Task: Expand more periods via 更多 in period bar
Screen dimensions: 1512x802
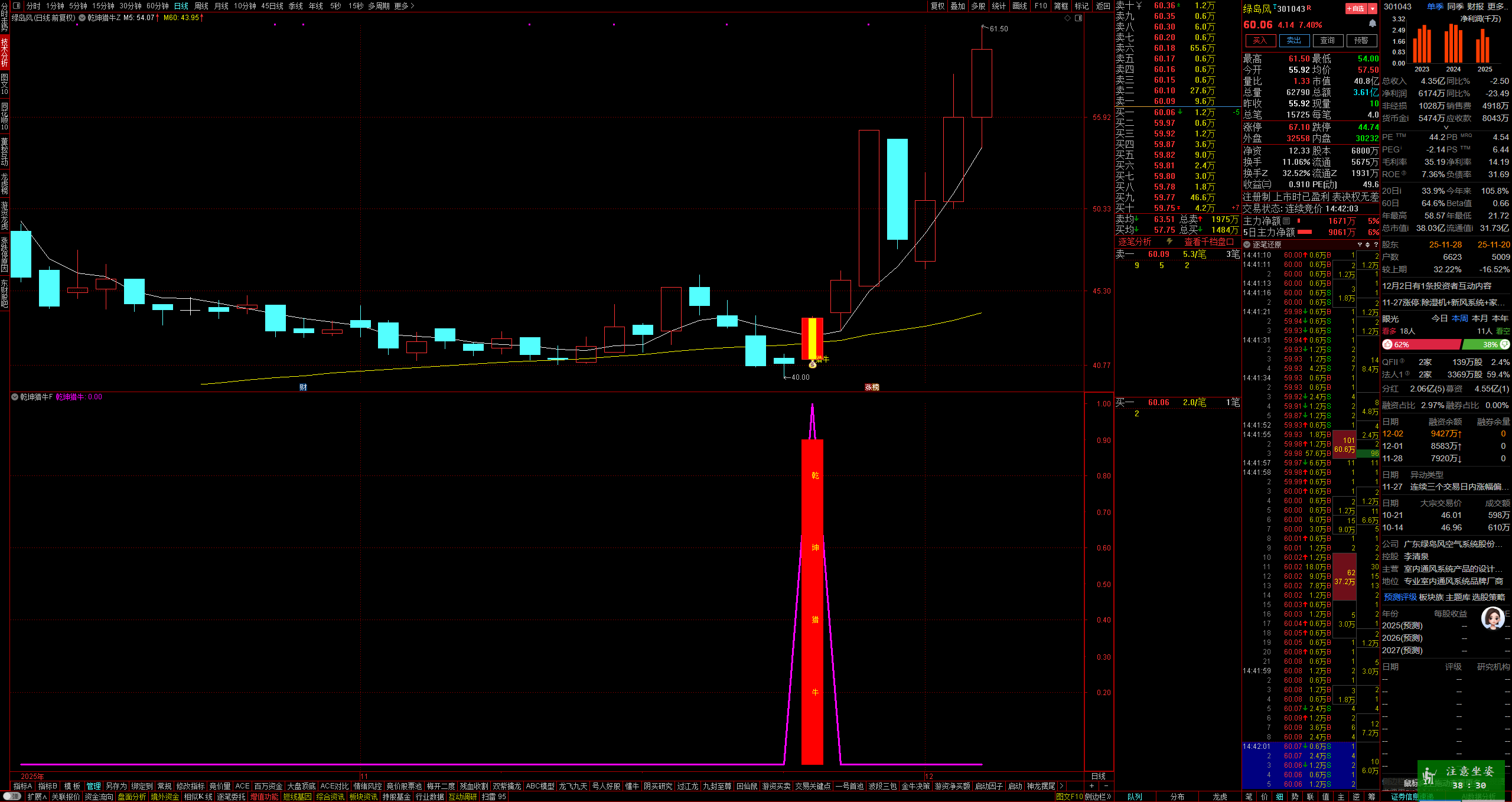Action: 404,6
